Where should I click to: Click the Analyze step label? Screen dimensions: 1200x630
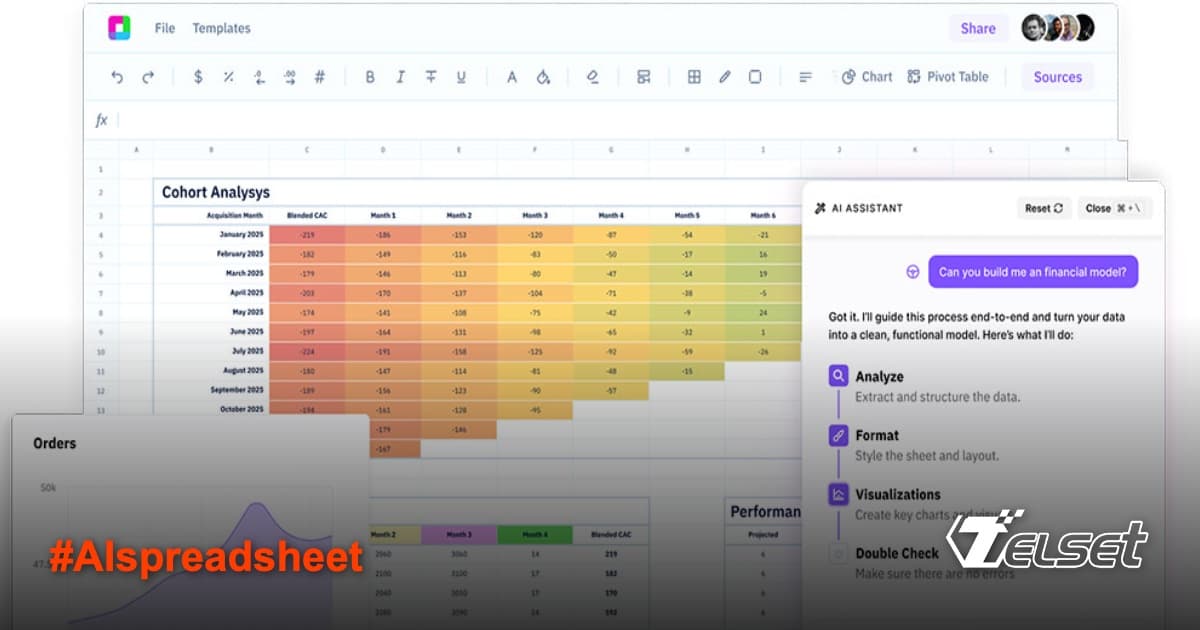coord(879,377)
